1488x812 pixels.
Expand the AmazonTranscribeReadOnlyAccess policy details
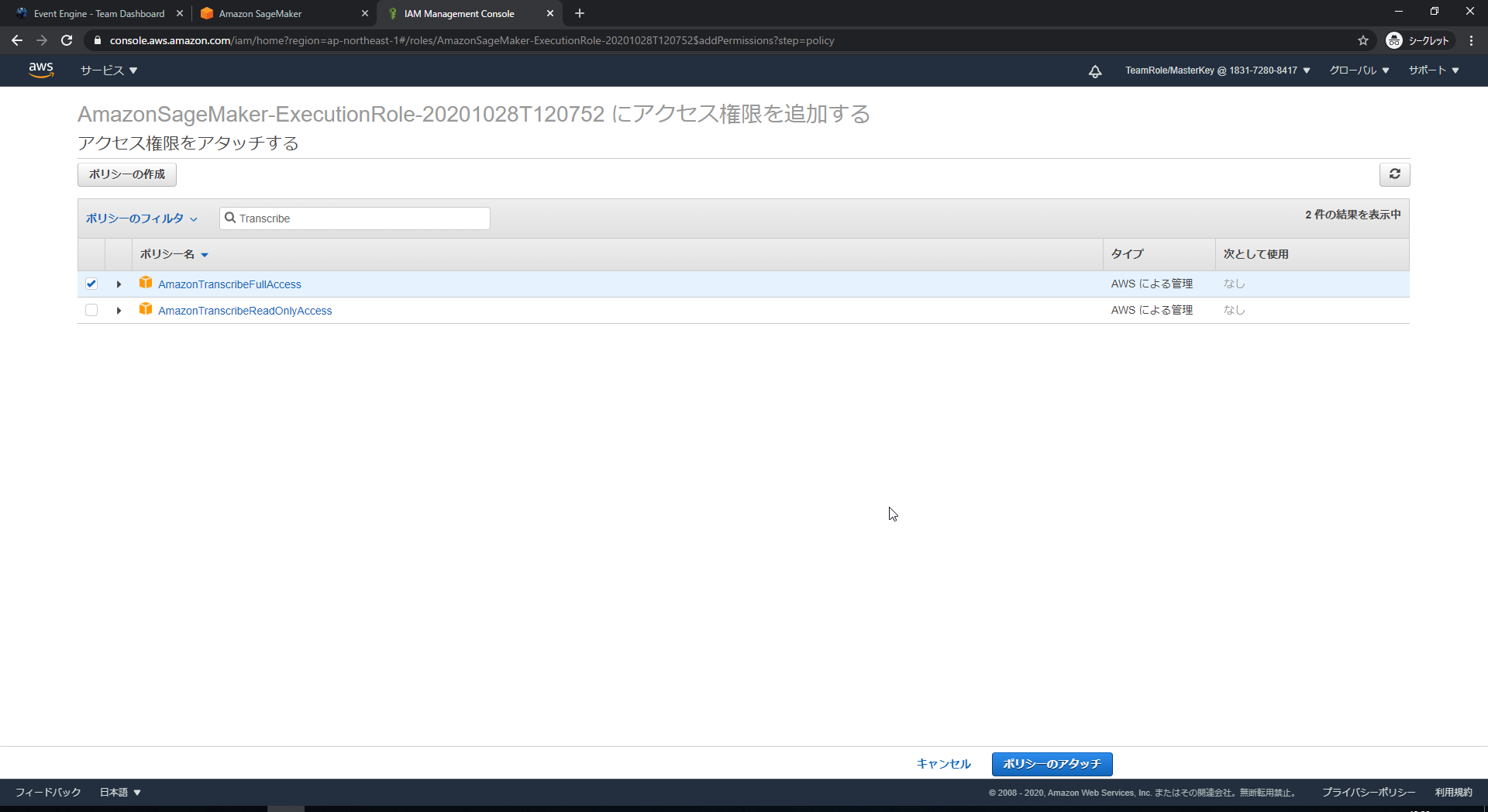point(119,311)
